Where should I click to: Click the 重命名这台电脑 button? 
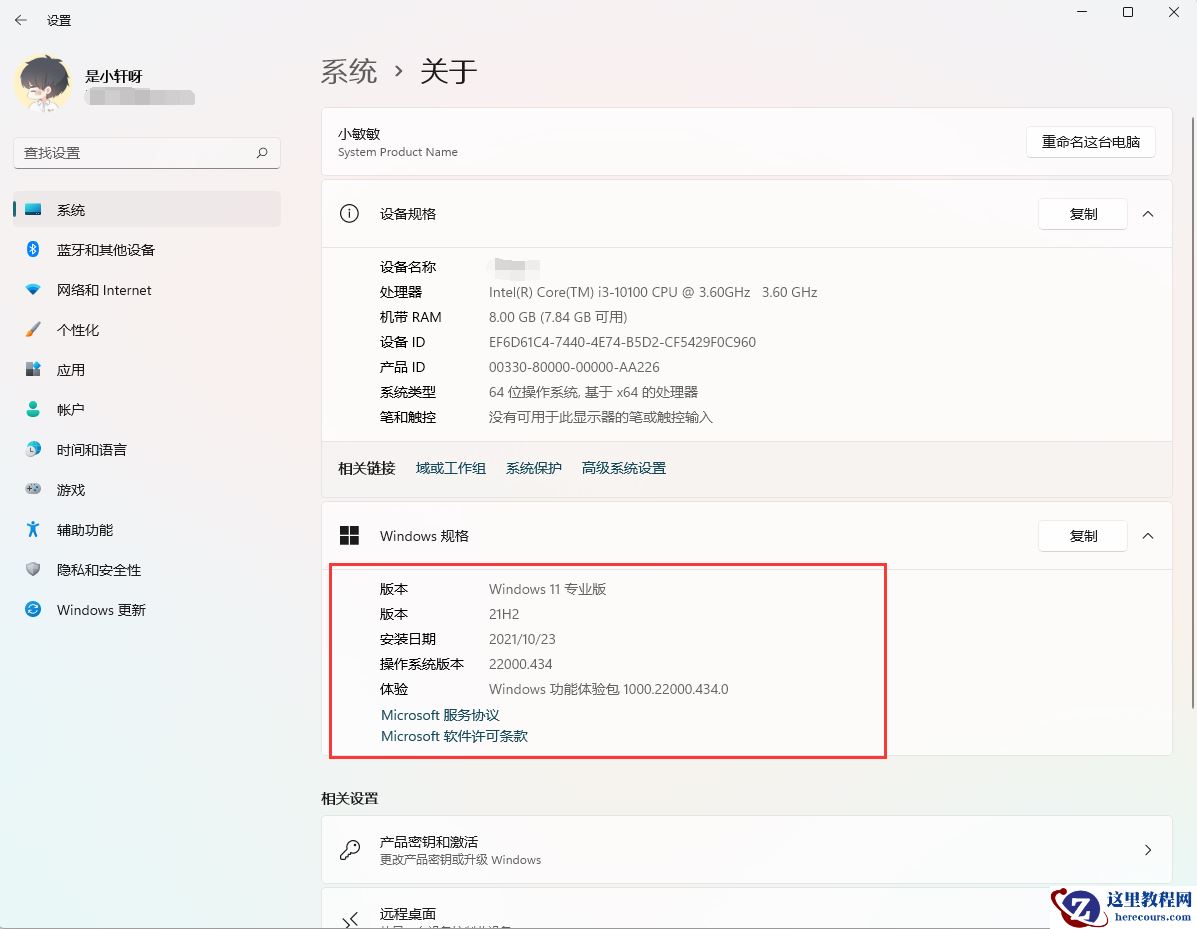tap(1090, 142)
